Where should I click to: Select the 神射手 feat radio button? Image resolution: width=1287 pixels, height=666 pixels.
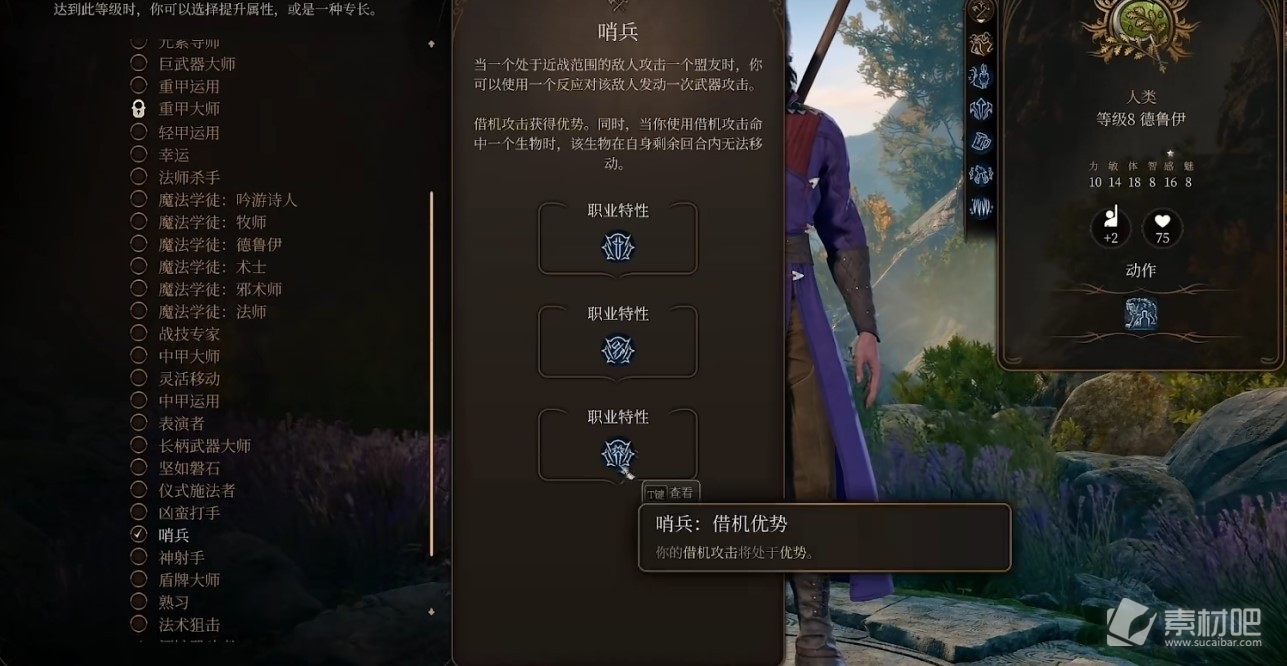tap(139, 557)
